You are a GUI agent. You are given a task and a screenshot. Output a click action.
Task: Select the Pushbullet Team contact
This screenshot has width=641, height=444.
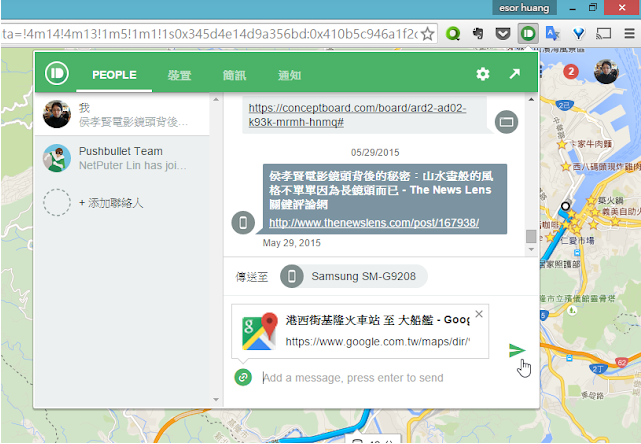(x=120, y=157)
